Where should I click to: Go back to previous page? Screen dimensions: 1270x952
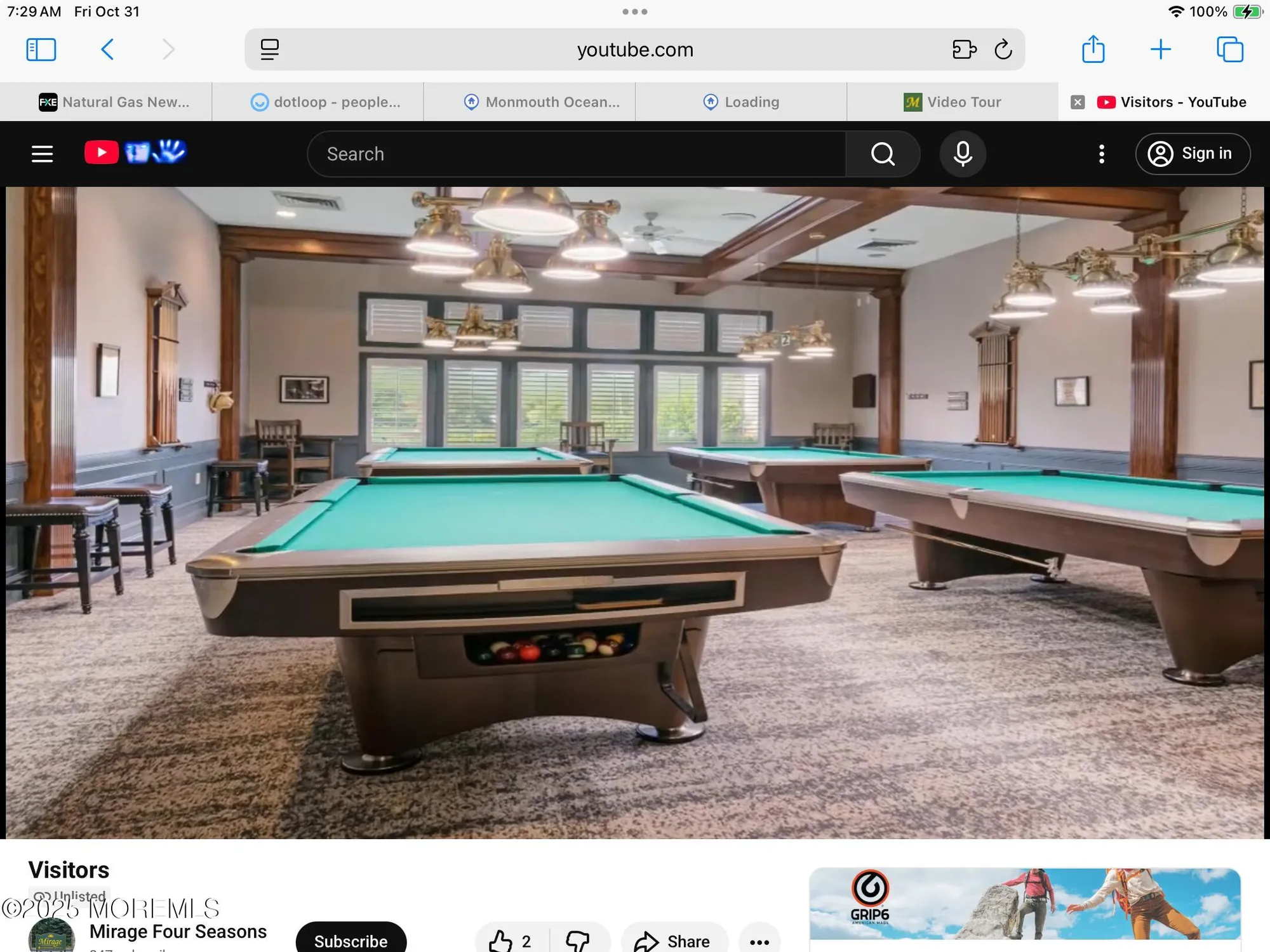tap(107, 50)
